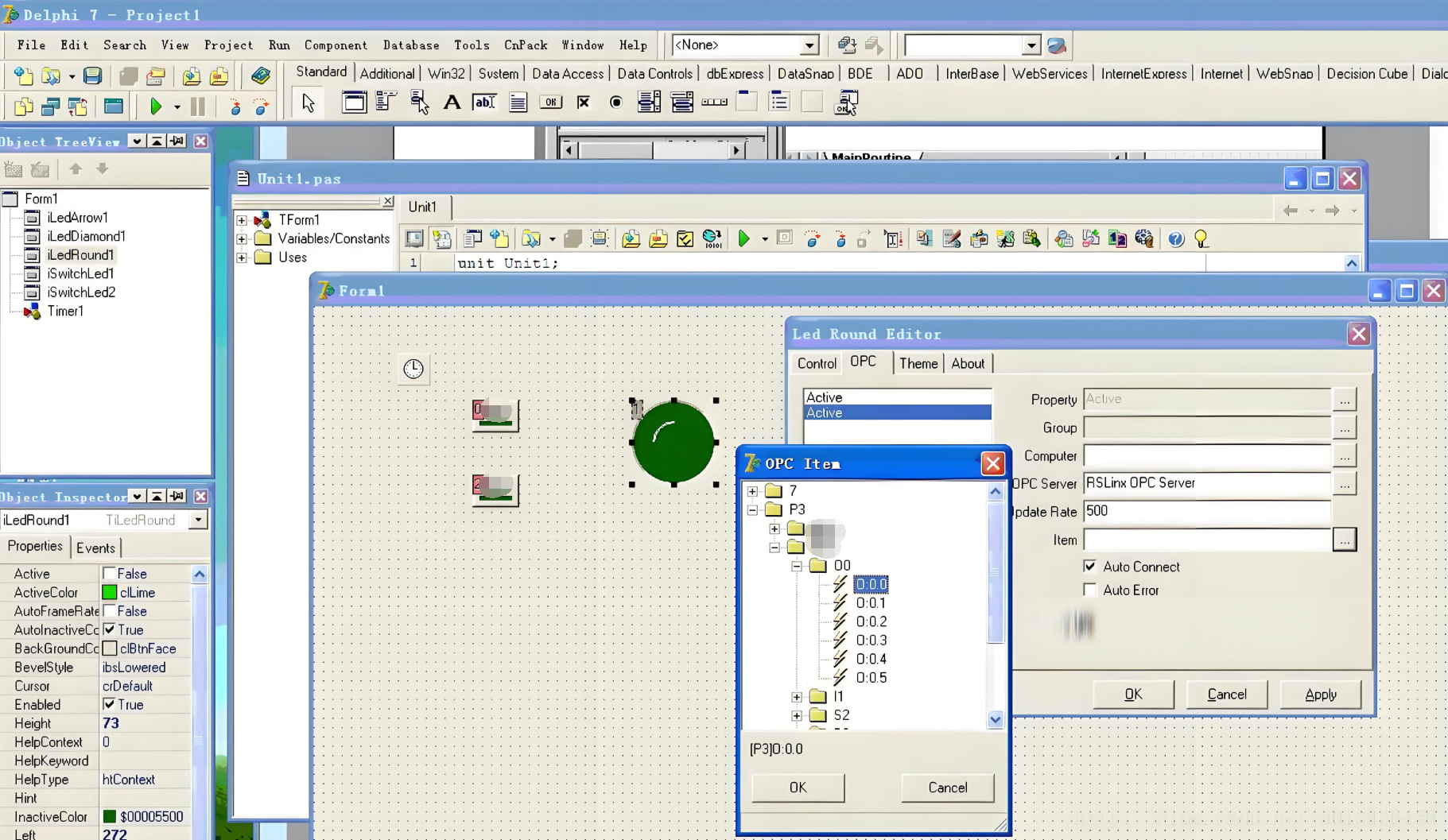
Task: Select the Frames component icon
Action: pos(354,102)
